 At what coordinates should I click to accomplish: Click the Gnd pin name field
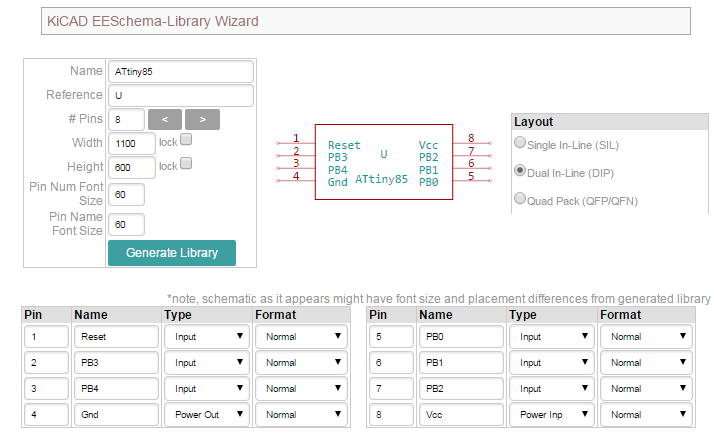116,415
